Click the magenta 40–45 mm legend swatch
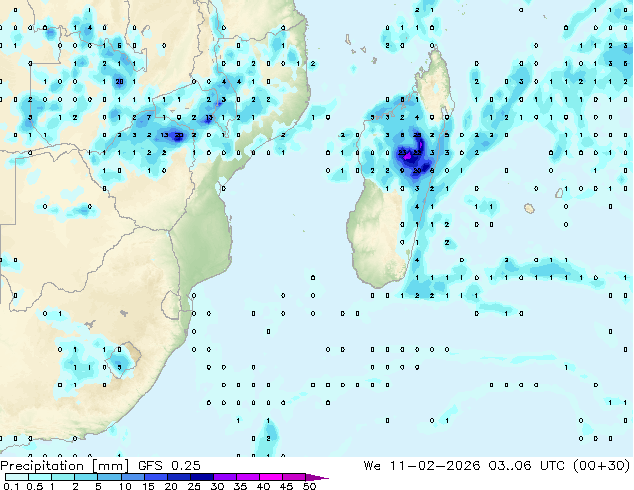The height and width of the screenshot is (490, 634). tap(271, 477)
